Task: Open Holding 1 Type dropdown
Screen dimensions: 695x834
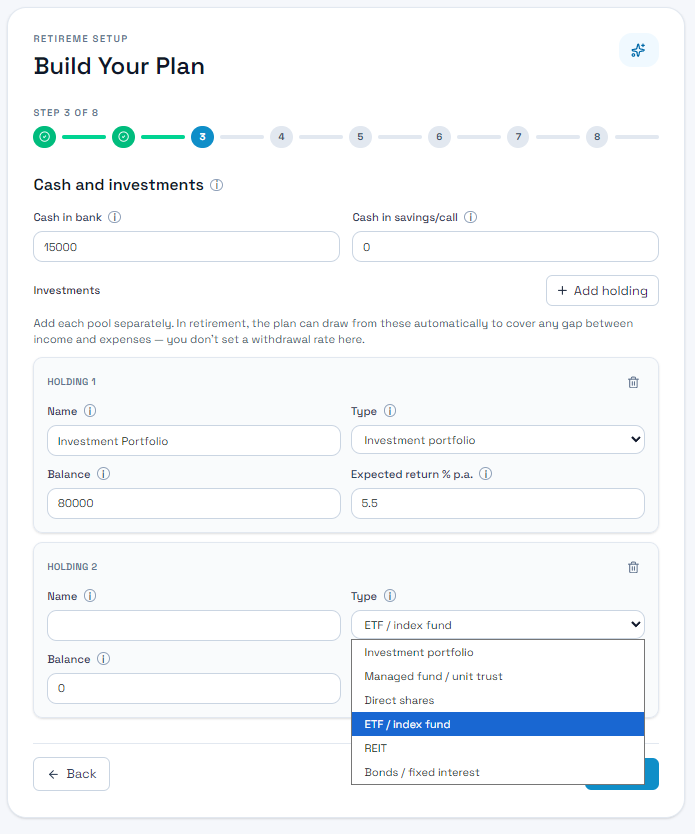Action: click(498, 439)
